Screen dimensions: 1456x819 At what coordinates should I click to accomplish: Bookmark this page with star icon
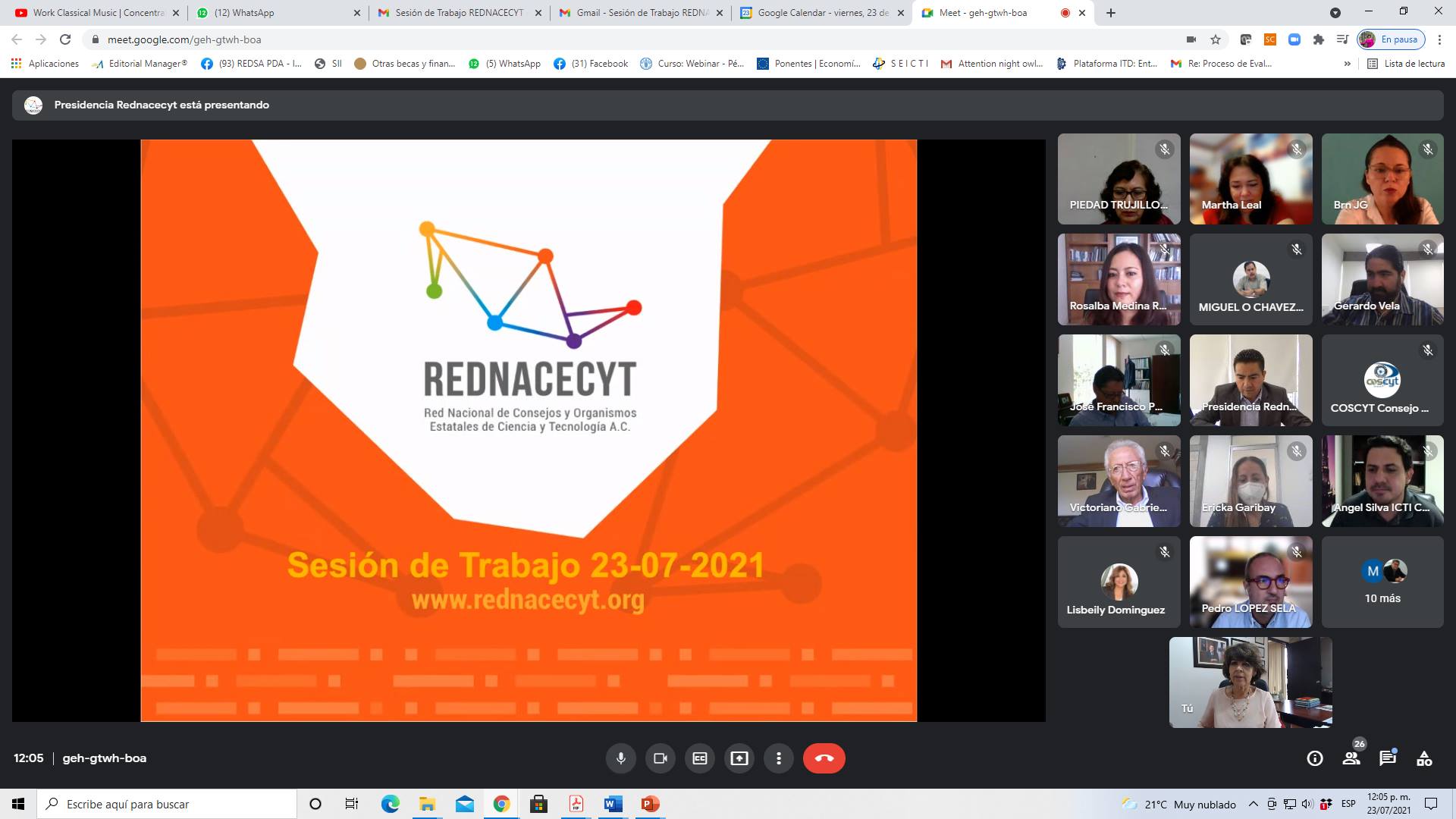pyautogui.click(x=1216, y=39)
